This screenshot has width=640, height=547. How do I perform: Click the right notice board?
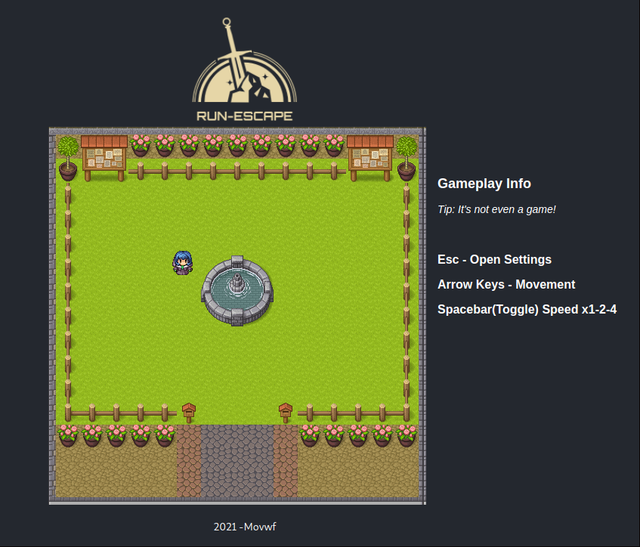tap(370, 158)
